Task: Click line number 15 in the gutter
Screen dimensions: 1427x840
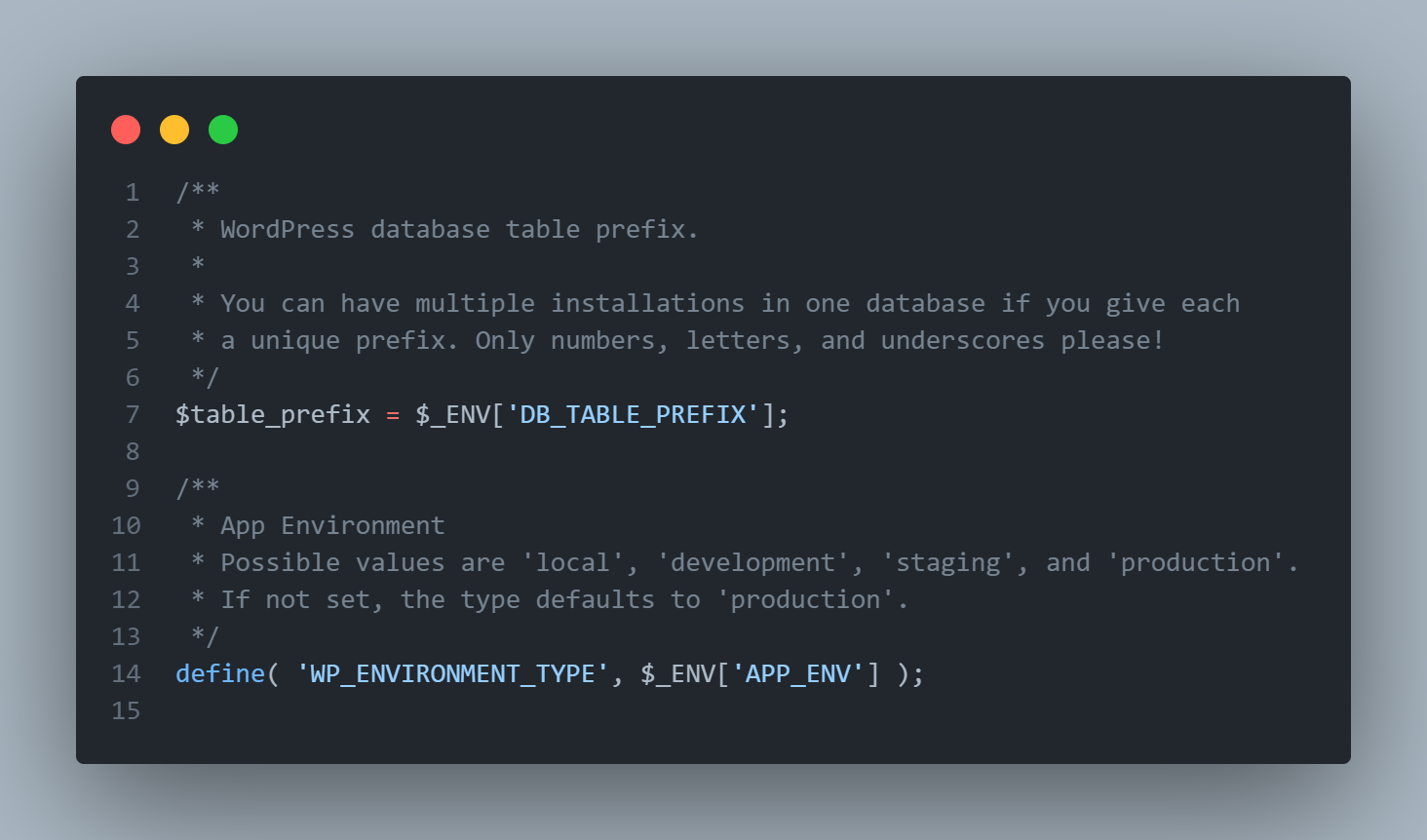Action: pyautogui.click(x=126, y=711)
